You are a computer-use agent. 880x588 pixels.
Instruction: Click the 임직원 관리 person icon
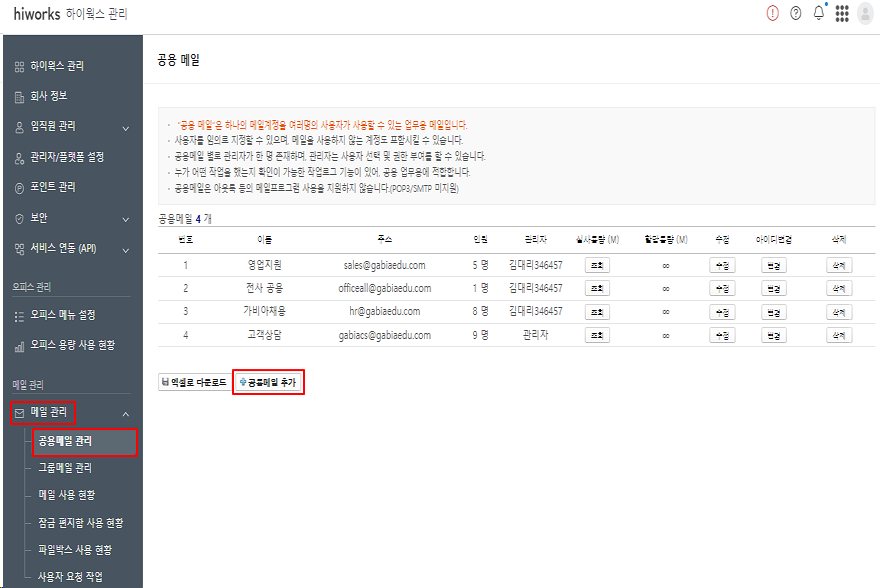[20, 127]
